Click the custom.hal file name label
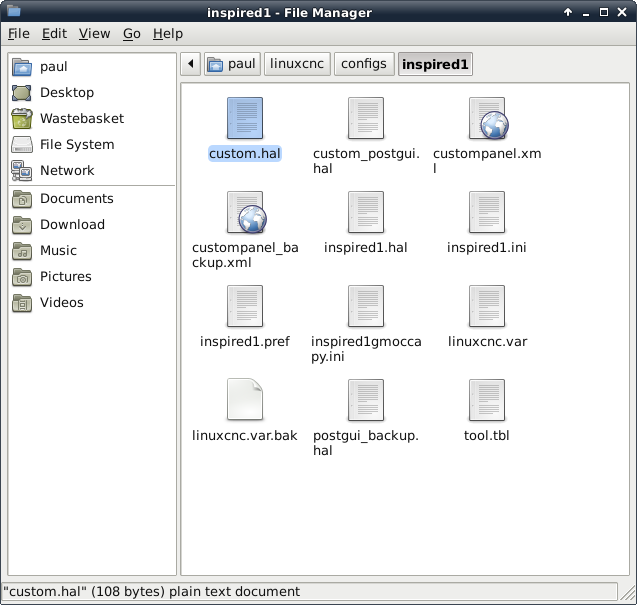This screenshot has height=605, width=637. point(245,154)
